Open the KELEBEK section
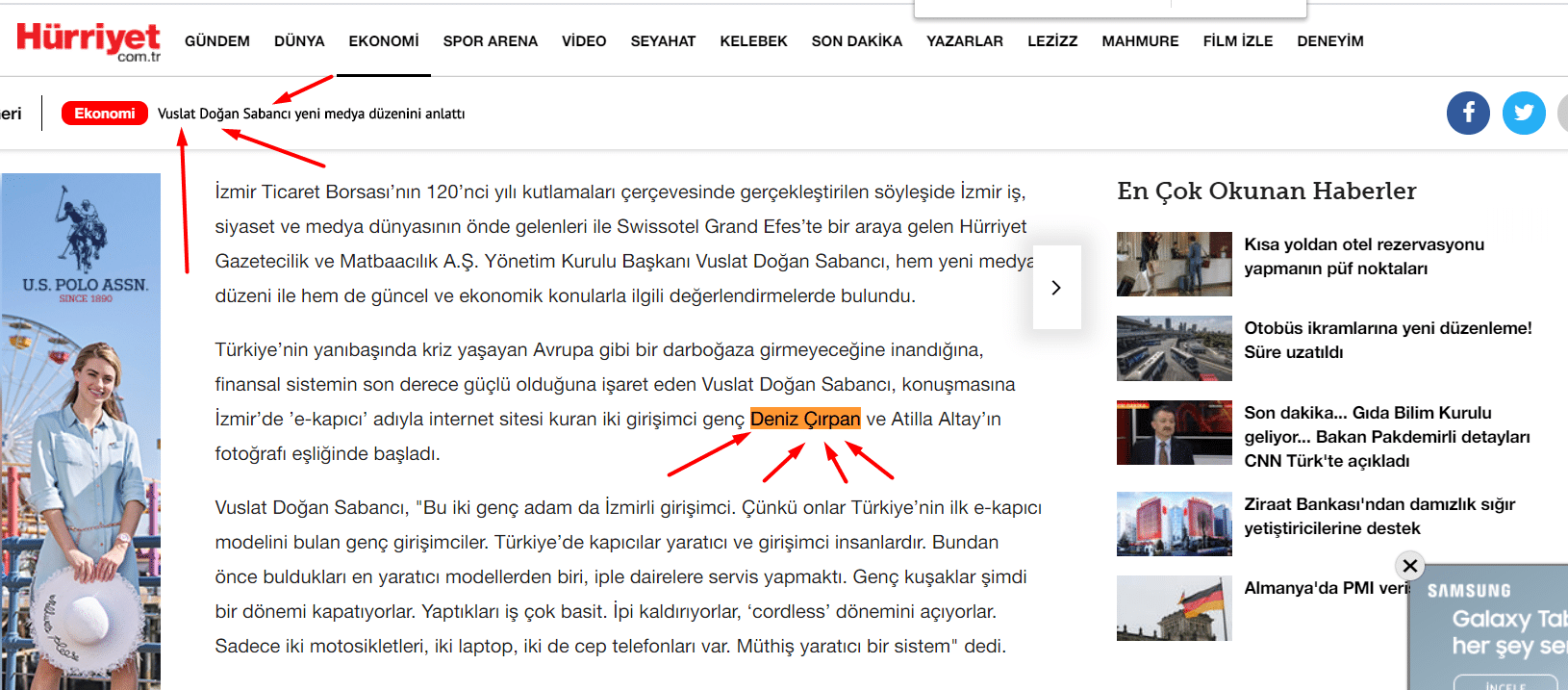The image size is (1568, 690). (753, 41)
